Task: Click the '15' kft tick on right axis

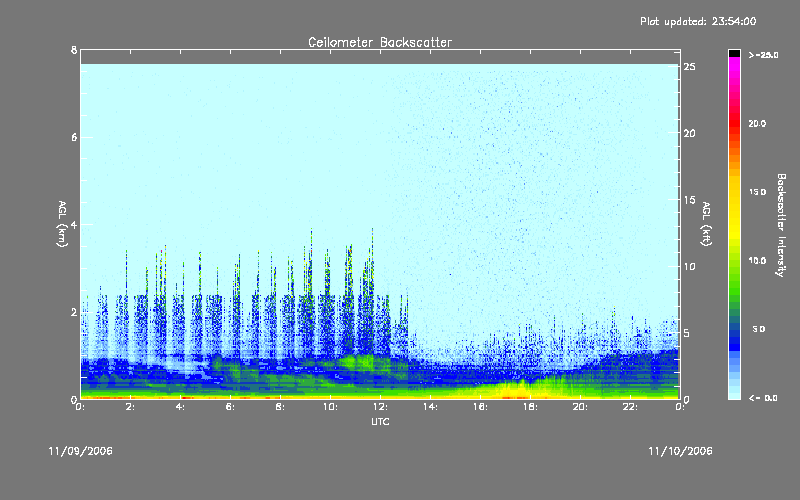Action: 690,200
